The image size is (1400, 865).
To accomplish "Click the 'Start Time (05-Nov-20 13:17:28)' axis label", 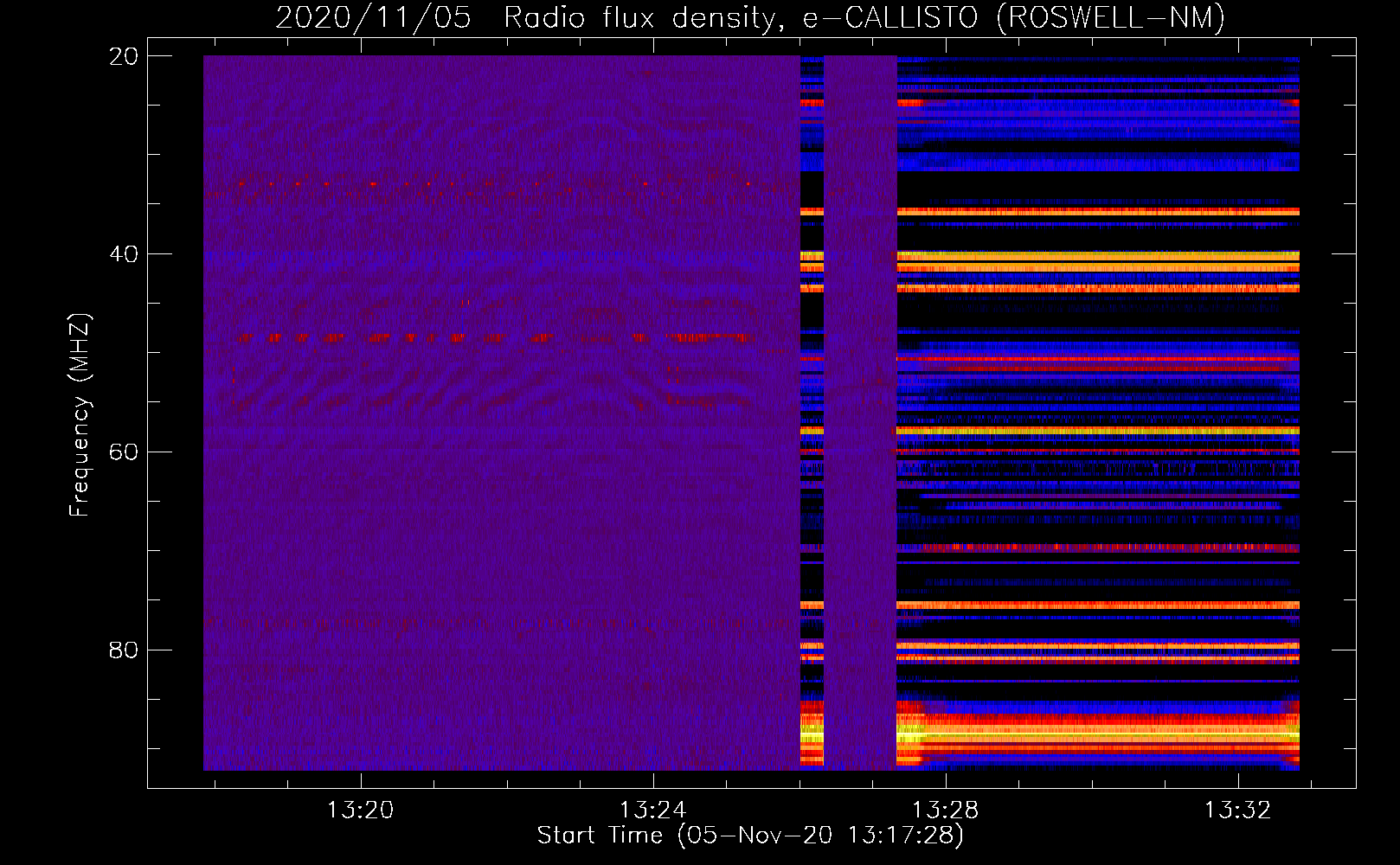I will (x=749, y=835).
